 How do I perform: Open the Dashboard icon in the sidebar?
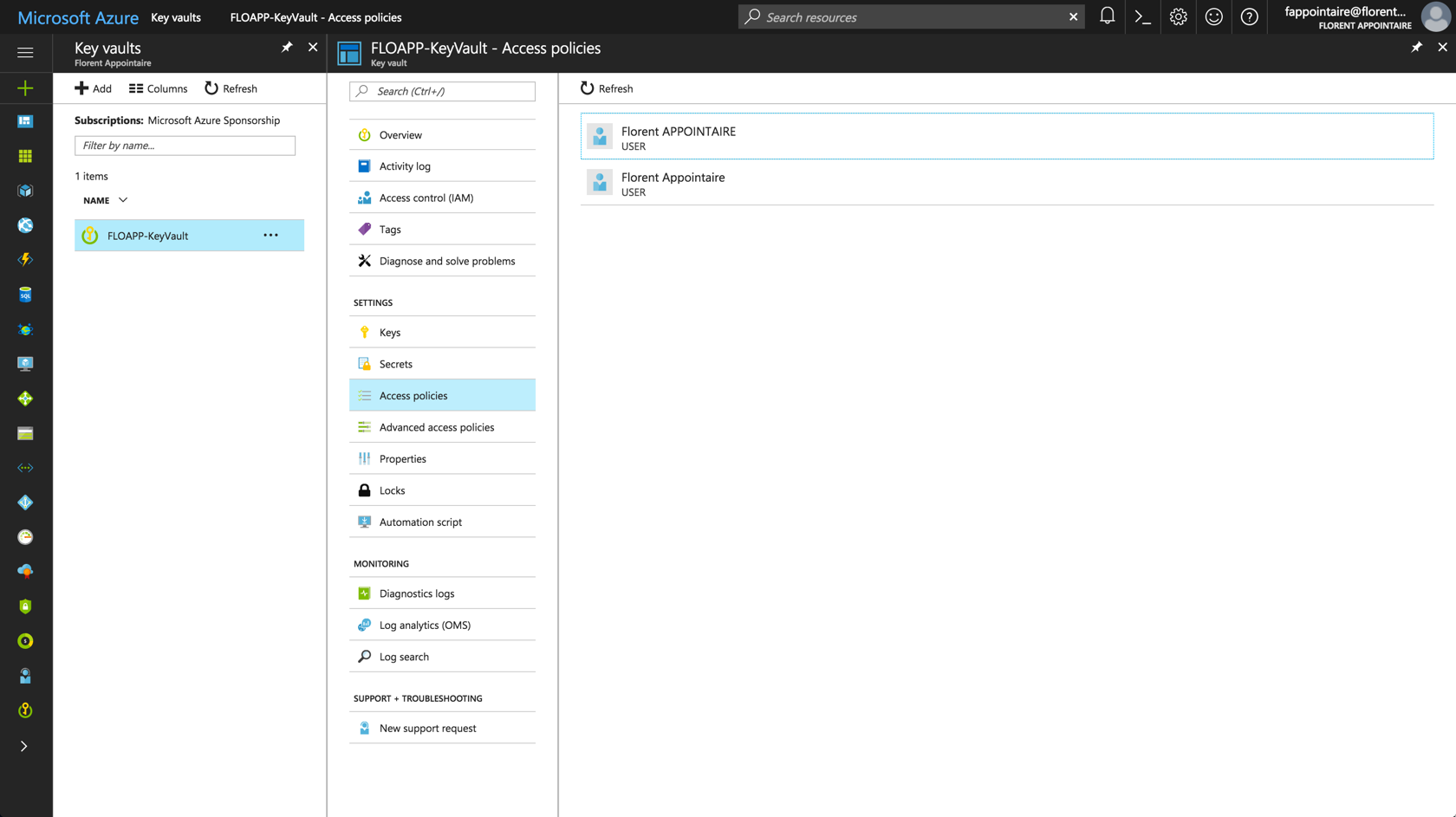(25, 121)
